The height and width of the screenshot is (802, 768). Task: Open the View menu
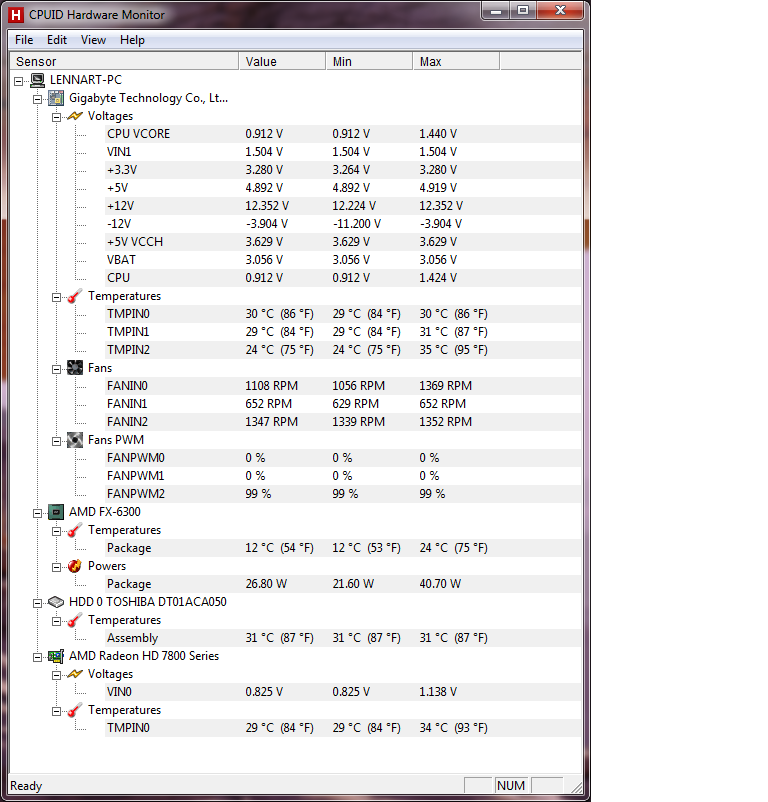pyautogui.click(x=93, y=40)
